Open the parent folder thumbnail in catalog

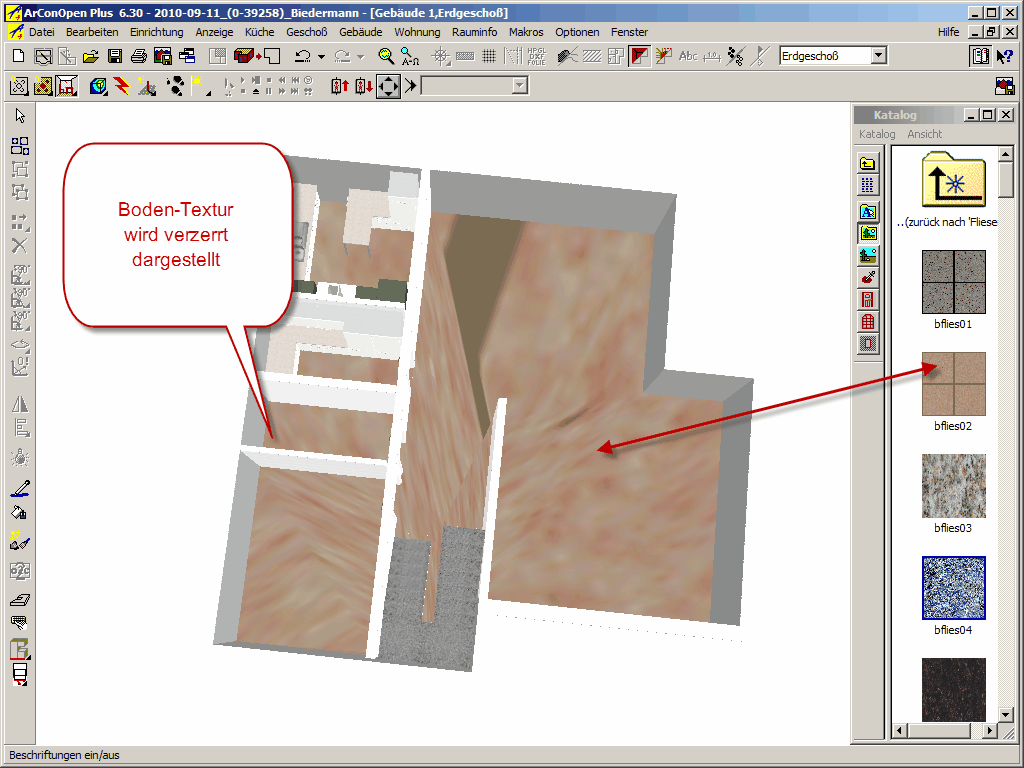coord(953,179)
